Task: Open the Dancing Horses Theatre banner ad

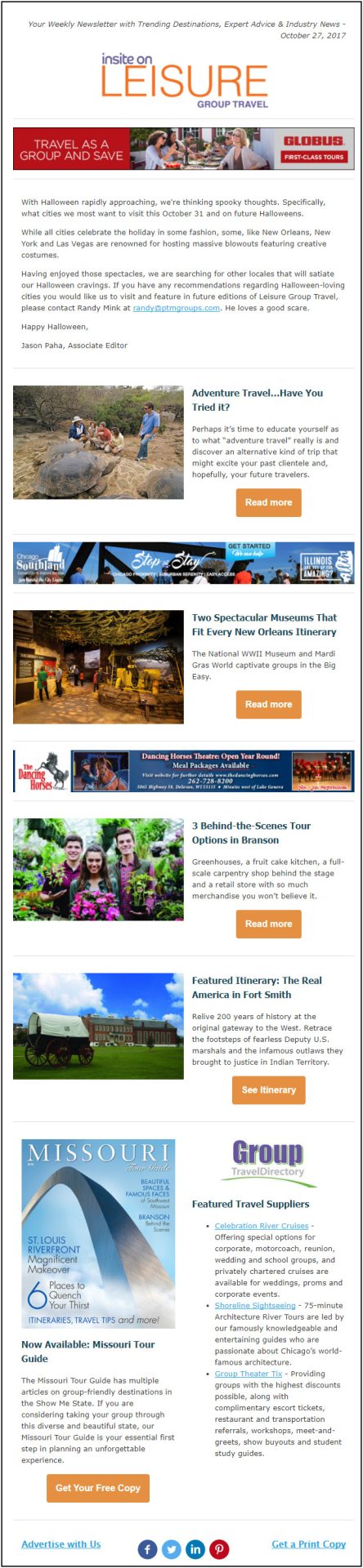Action: point(184,771)
